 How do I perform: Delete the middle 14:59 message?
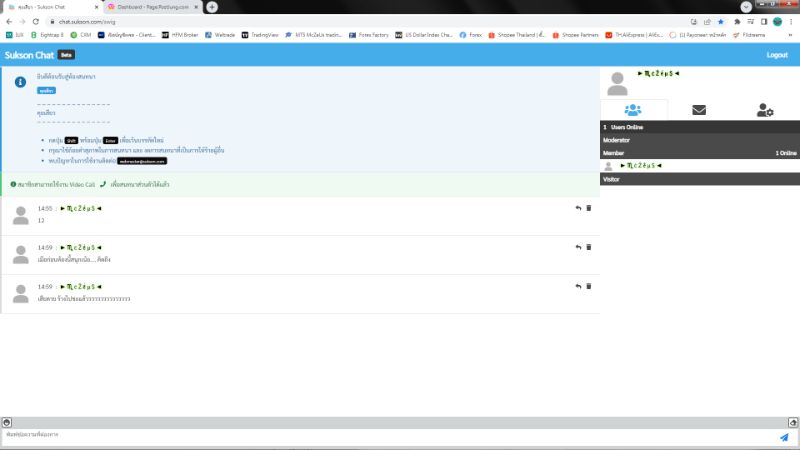tap(589, 247)
